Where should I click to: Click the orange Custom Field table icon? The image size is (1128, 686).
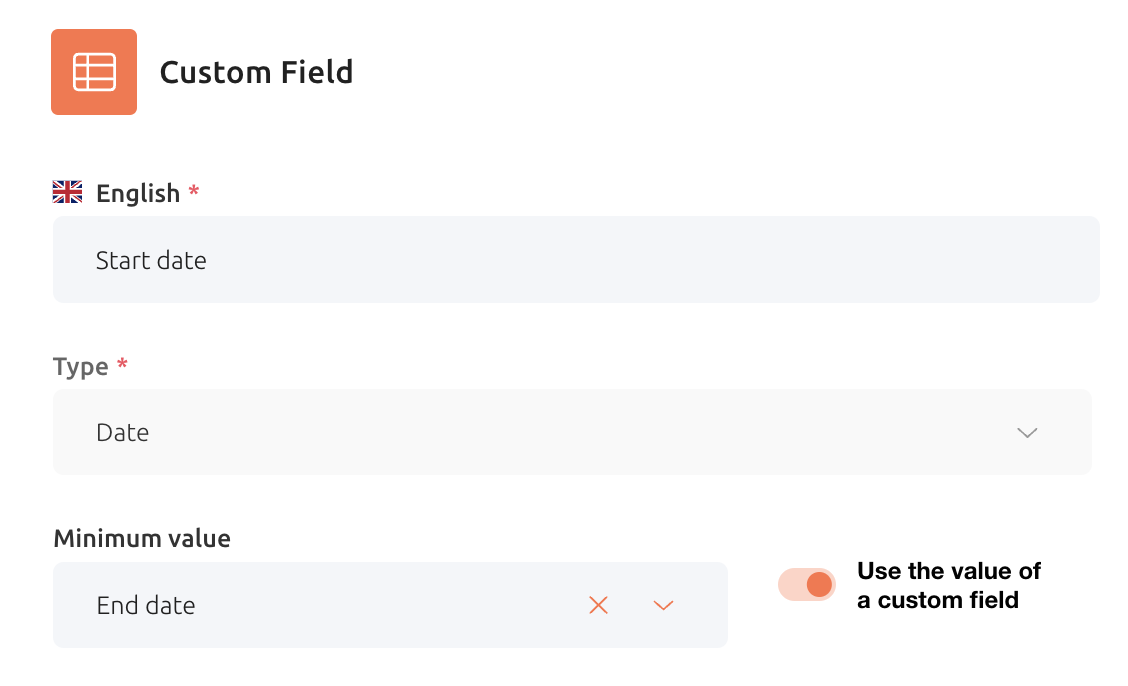[x=94, y=72]
